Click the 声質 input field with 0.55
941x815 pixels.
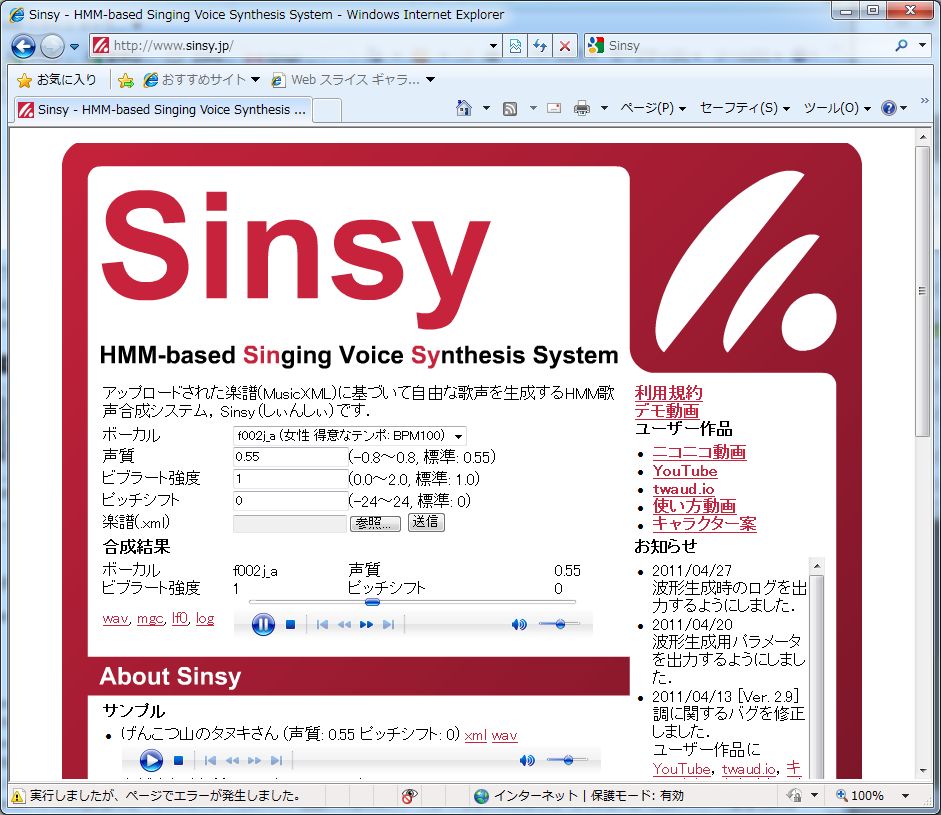pos(290,457)
